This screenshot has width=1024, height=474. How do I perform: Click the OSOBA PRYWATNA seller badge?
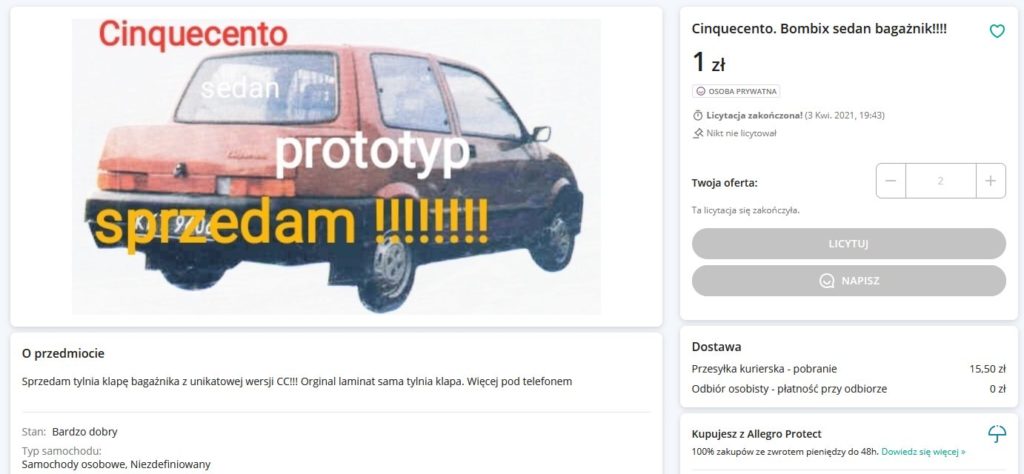click(736, 91)
